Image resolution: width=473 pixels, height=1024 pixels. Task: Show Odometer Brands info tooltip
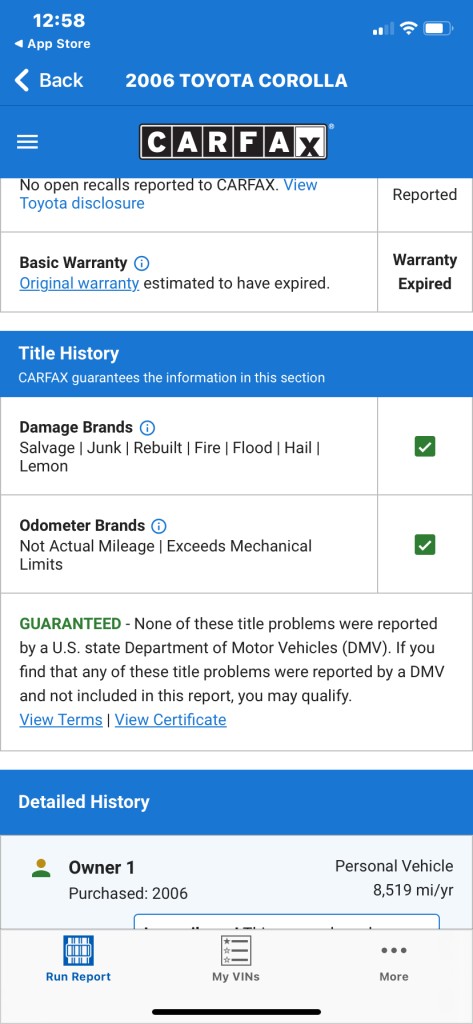point(159,526)
